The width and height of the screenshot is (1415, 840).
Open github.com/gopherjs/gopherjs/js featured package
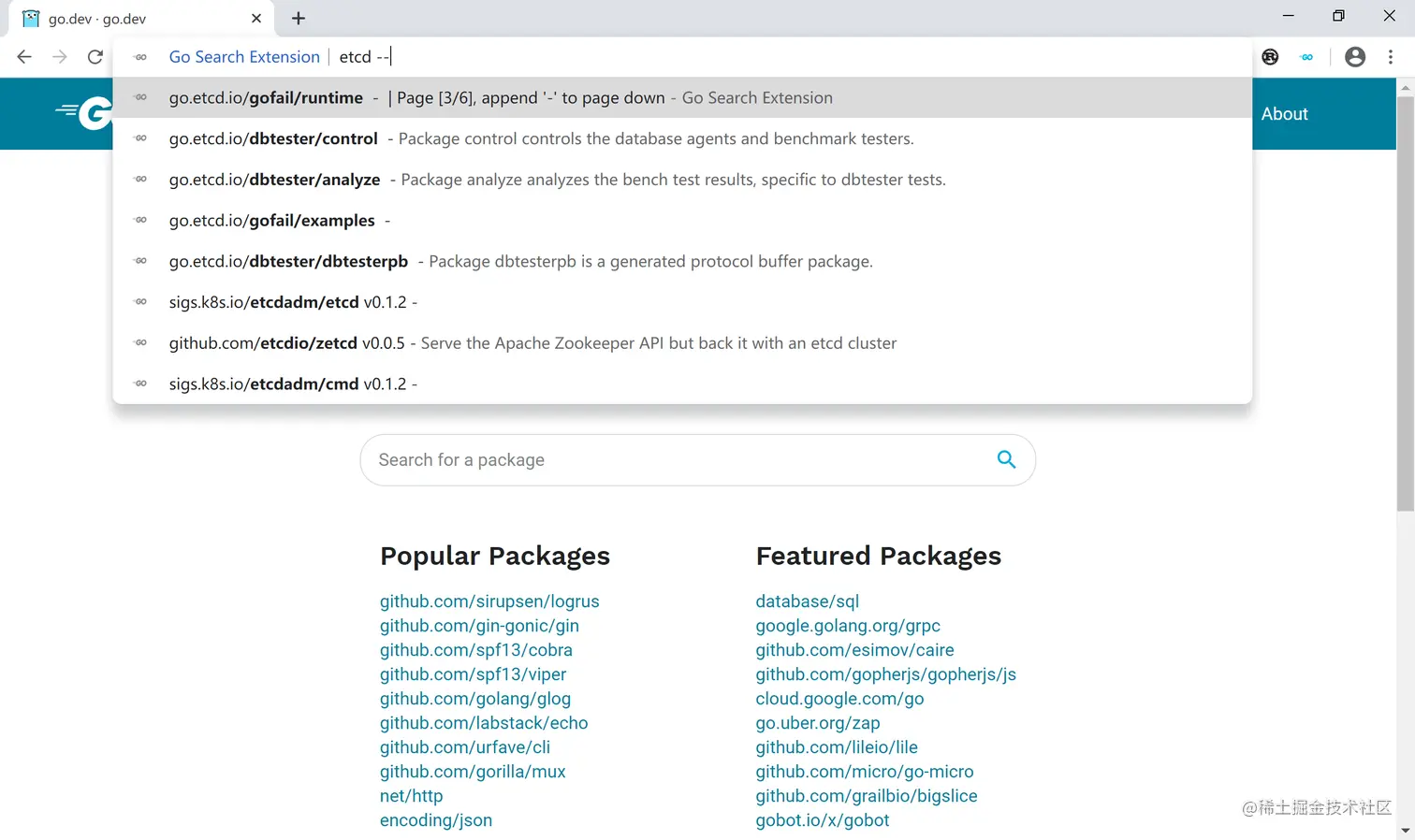coord(886,674)
